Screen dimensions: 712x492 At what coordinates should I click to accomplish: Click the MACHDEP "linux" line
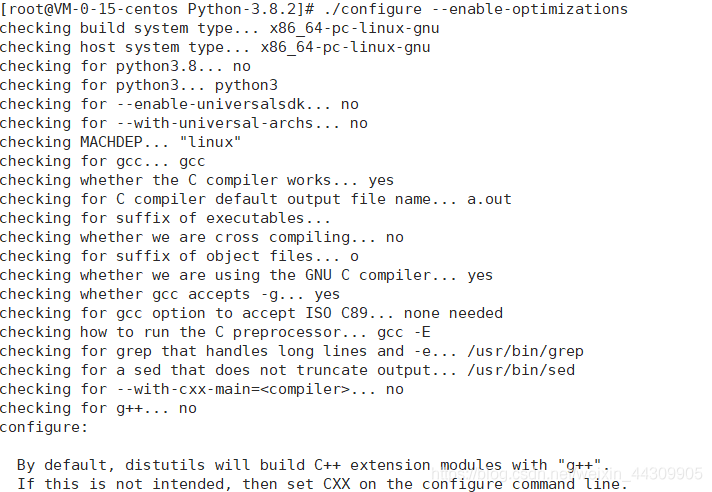(x=121, y=143)
